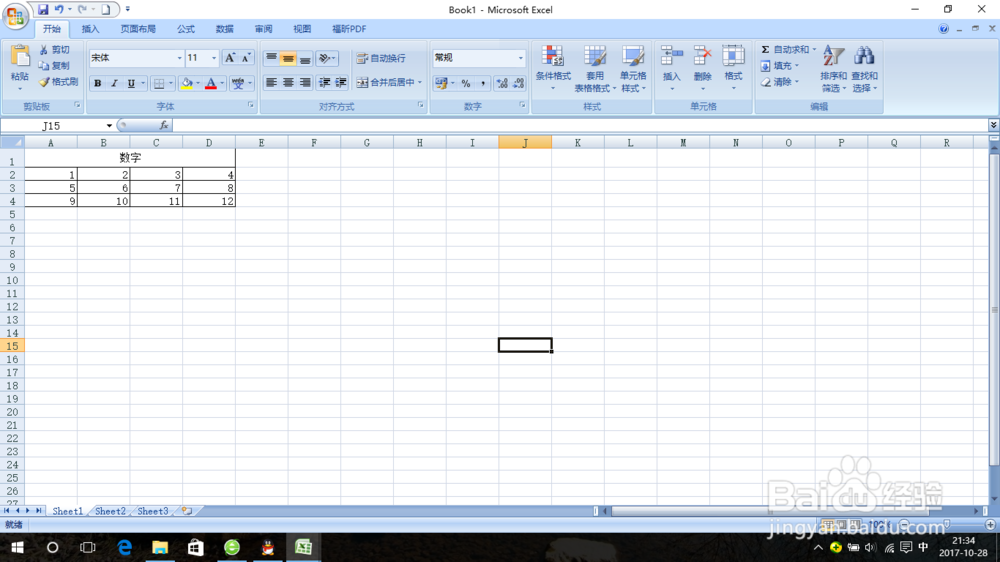
Task: Toggle center horizontal alignment
Action: pyautogui.click(x=288, y=82)
